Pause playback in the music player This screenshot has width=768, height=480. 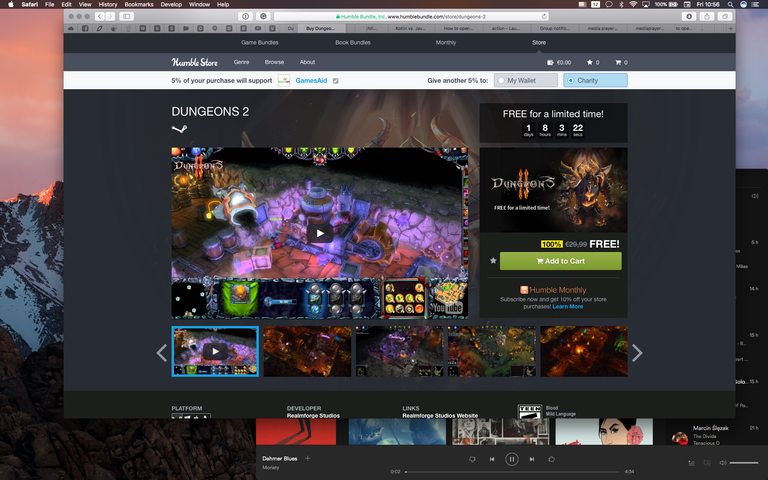(512, 459)
